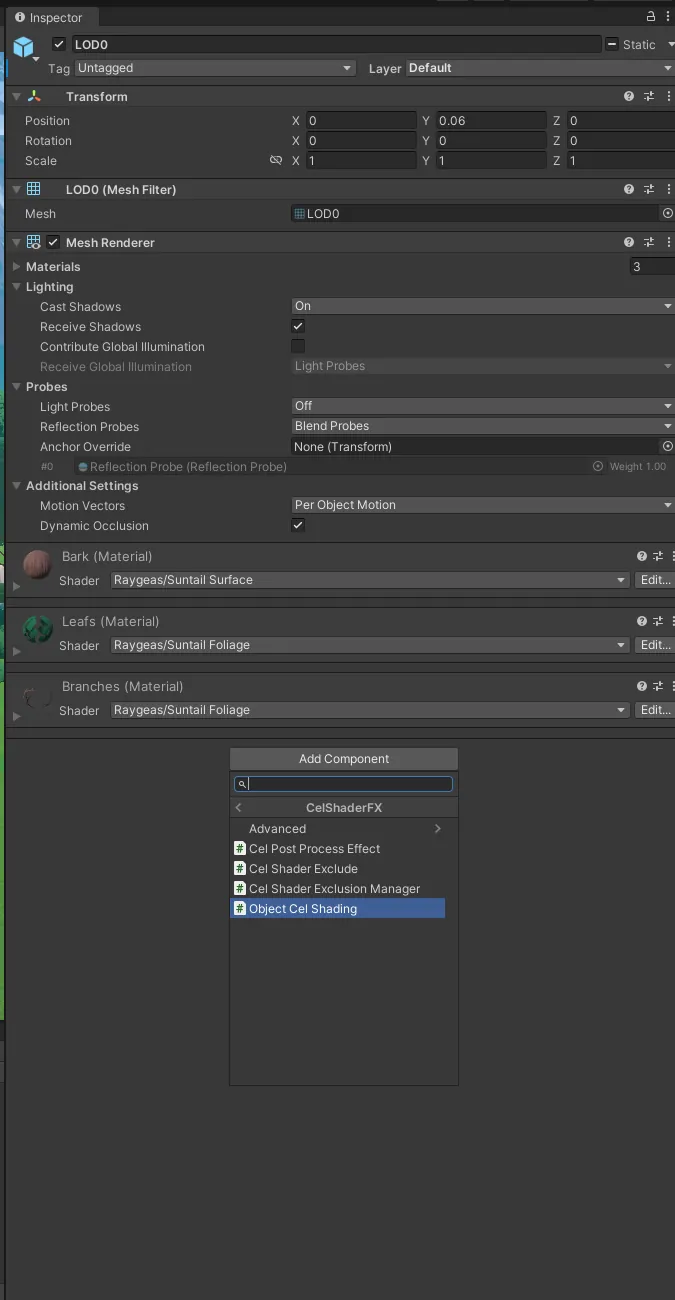This screenshot has width=675, height=1300.
Task: Open Branches material presets icon
Action: click(658, 686)
